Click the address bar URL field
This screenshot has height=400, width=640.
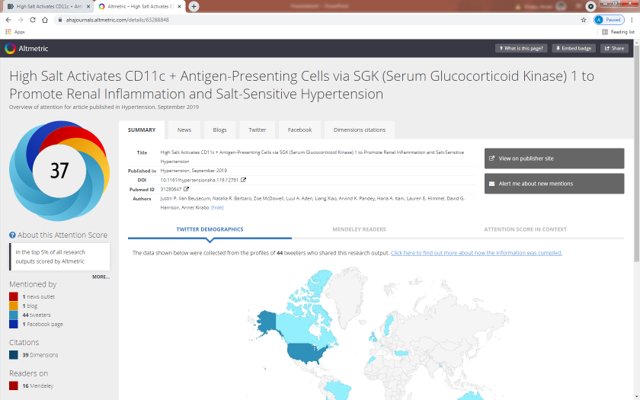coord(318,20)
